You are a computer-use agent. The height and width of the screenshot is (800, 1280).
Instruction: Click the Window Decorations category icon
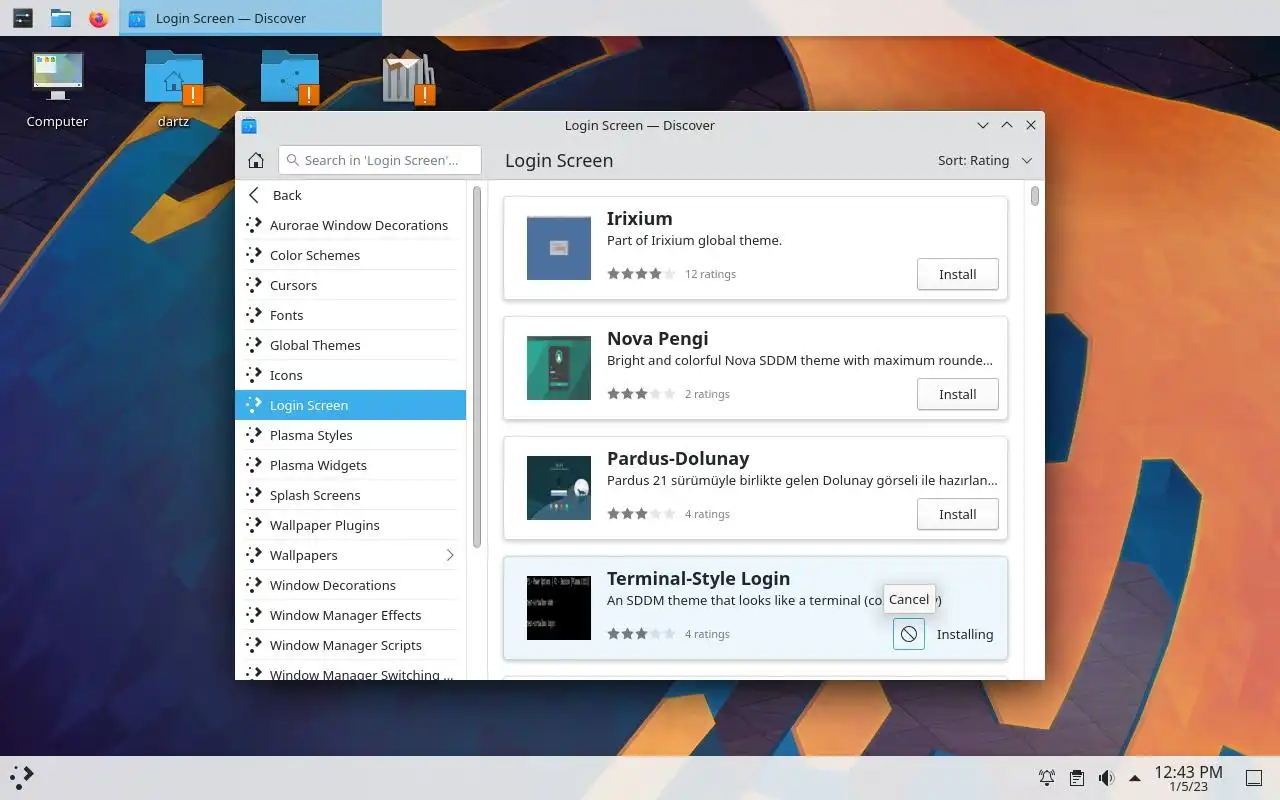(254, 585)
